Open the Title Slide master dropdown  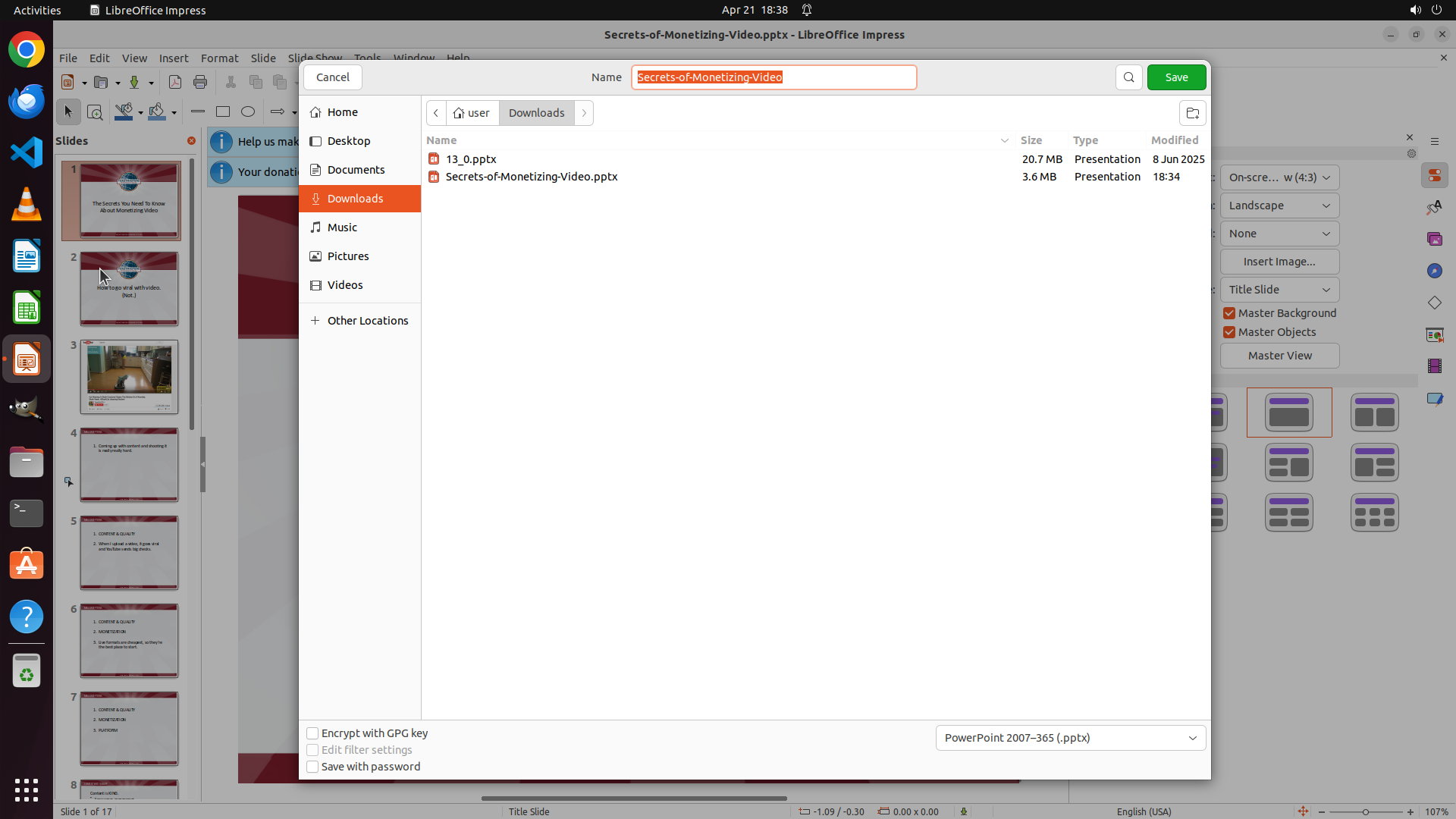[x=1279, y=290]
